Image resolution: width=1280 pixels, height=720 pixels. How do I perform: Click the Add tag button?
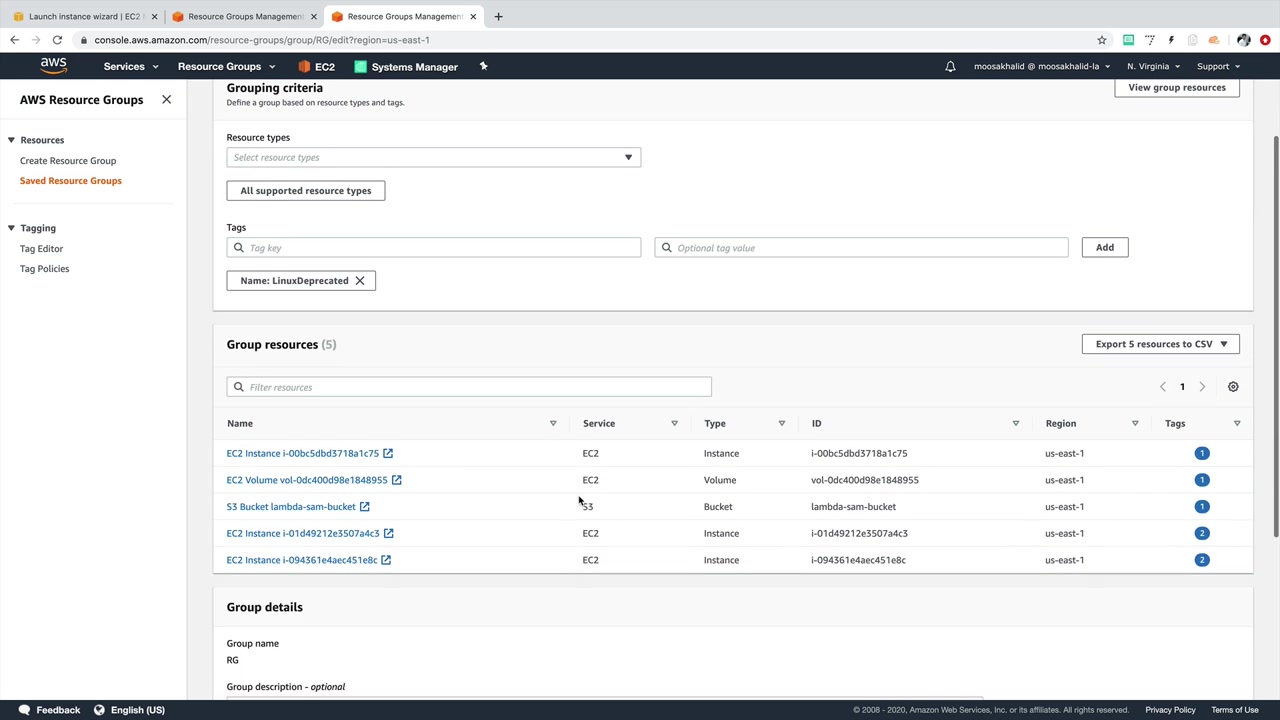(x=1105, y=248)
